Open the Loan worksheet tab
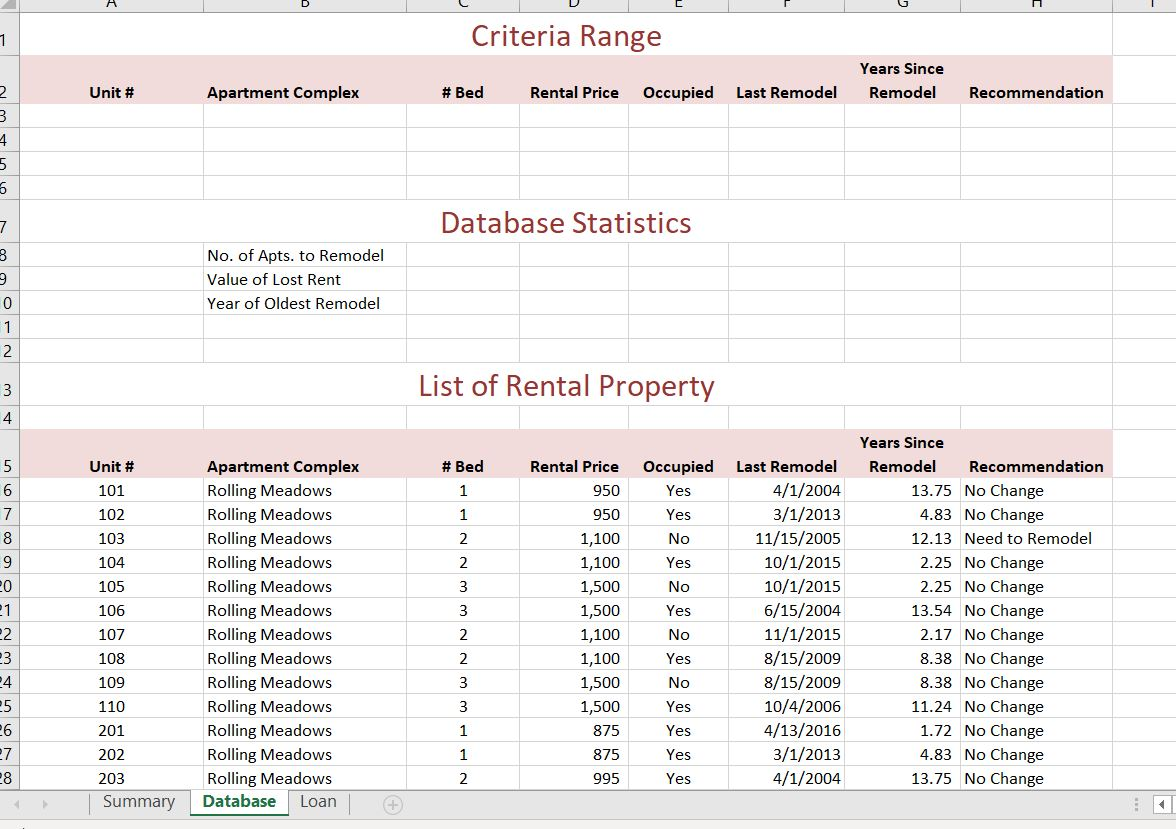Screen dimensions: 1176x829 click(x=318, y=801)
